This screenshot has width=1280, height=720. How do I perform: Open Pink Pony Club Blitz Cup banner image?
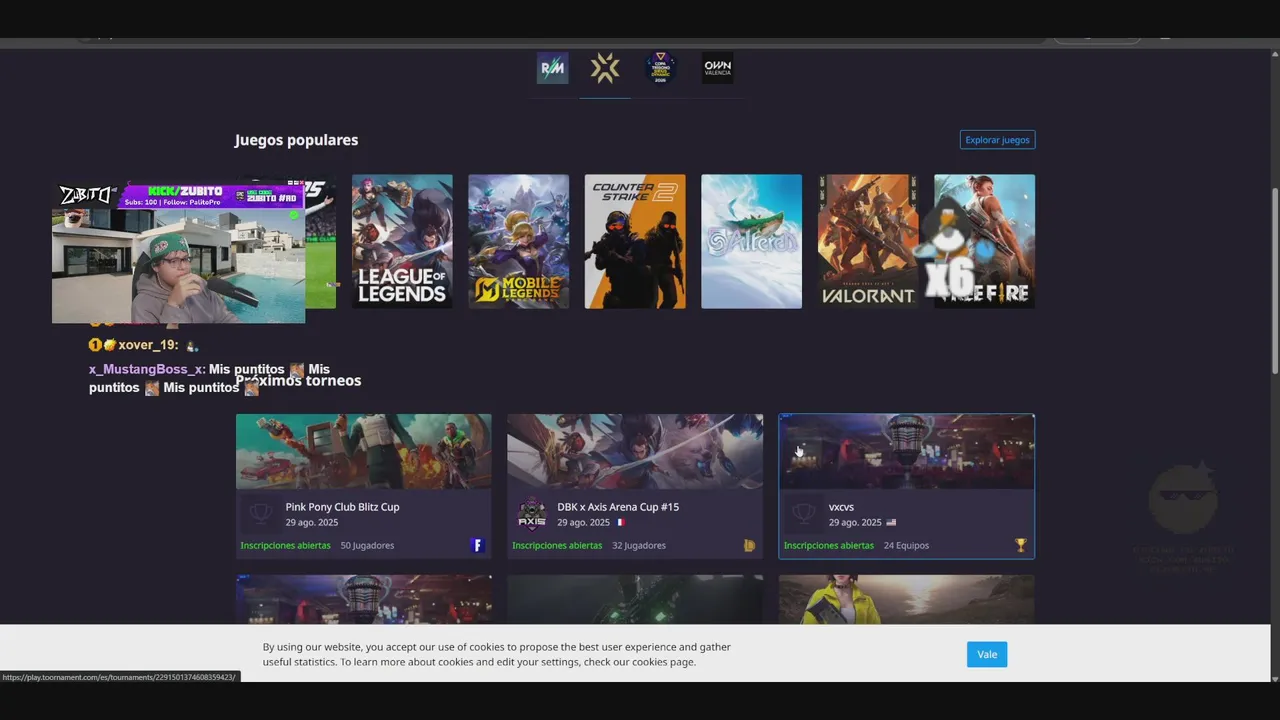(x=363, y=452)
